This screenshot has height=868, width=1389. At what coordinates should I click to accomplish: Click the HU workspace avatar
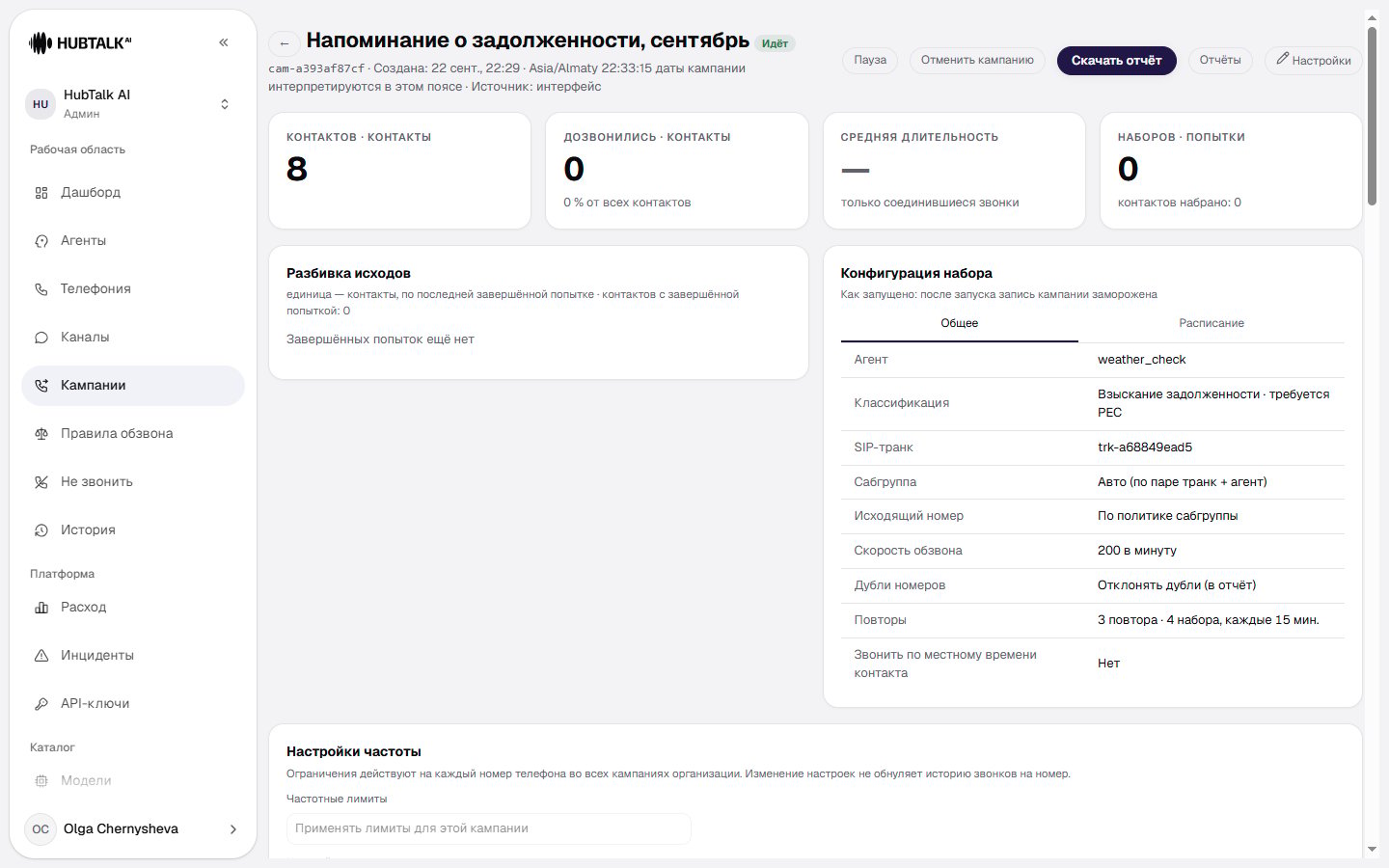[41, 104]
